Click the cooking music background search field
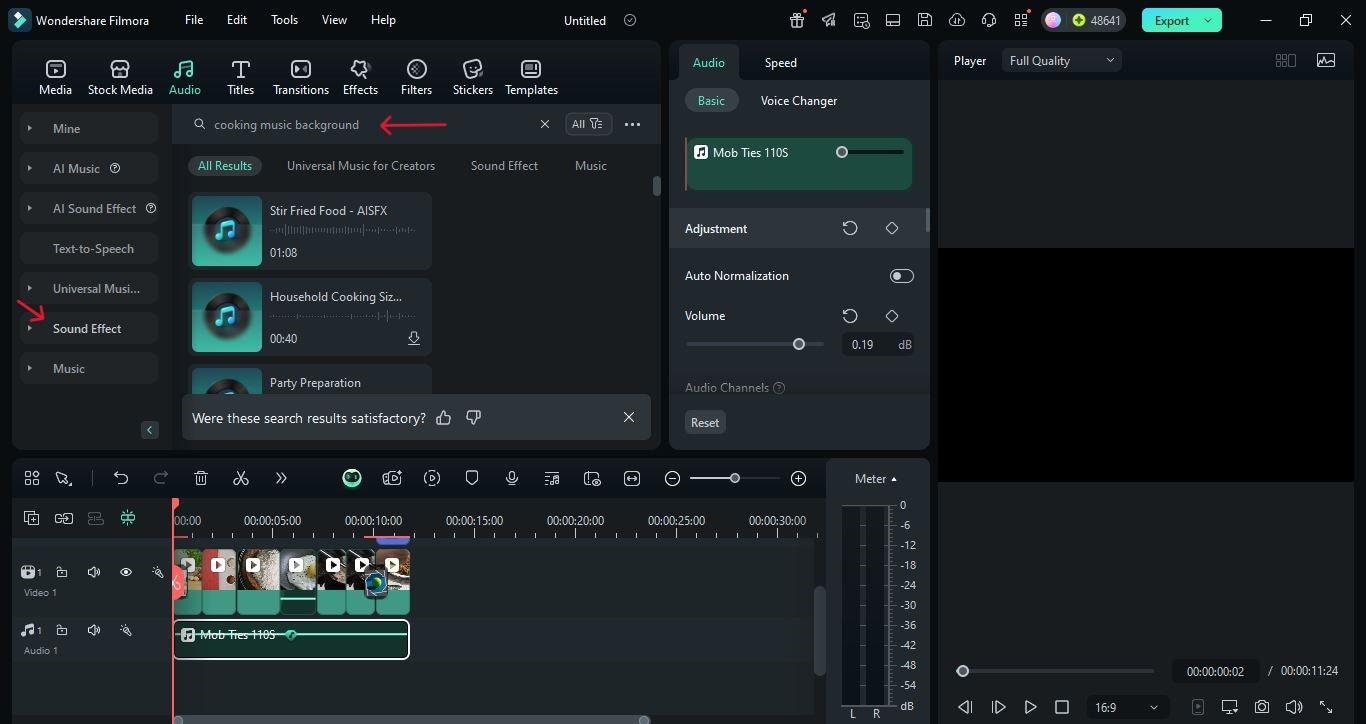Viewport: 1366px width, 724px height. (x=370, y=124)
